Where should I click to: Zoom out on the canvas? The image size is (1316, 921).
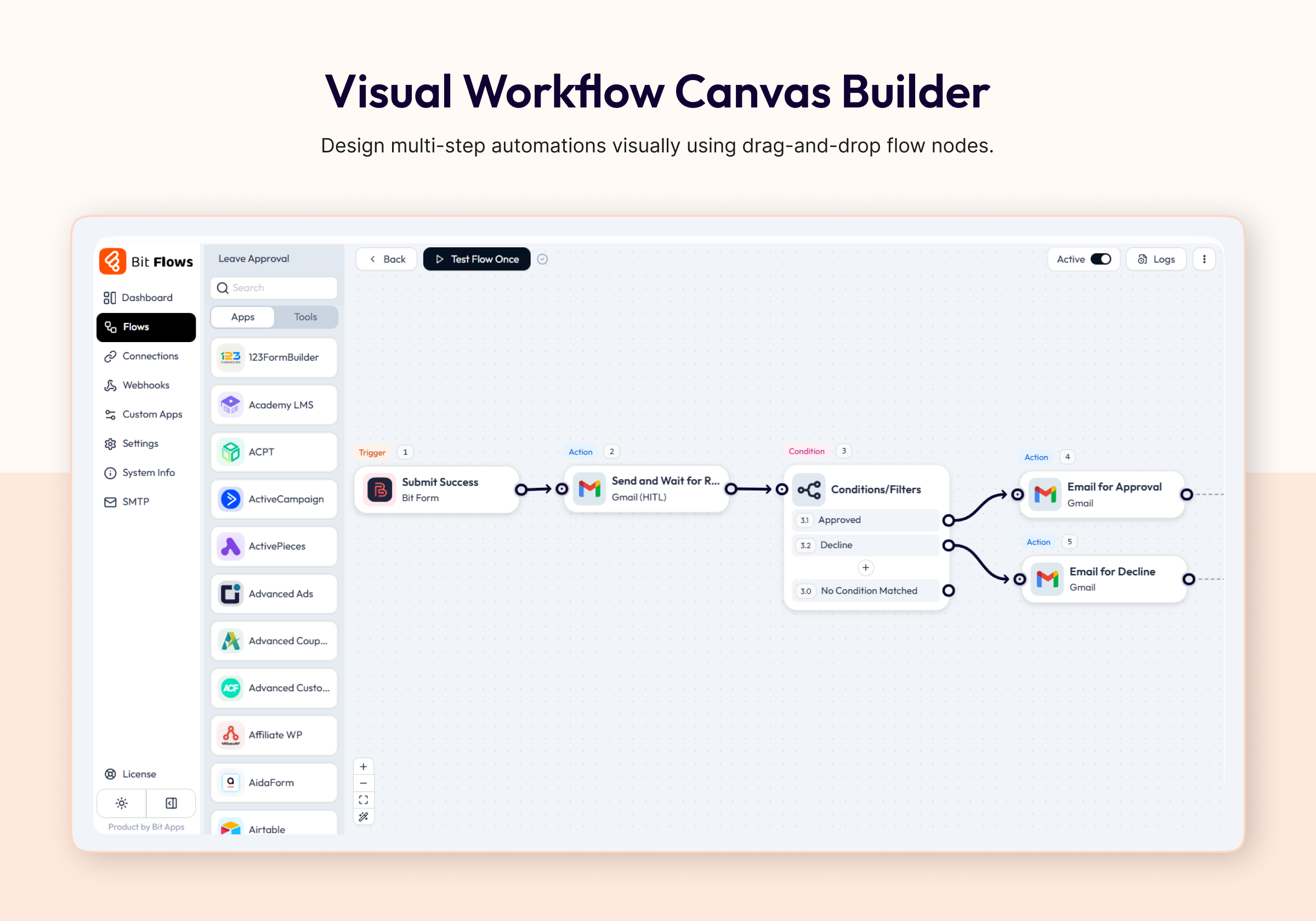pyautogui.click(x=364, y=783)
